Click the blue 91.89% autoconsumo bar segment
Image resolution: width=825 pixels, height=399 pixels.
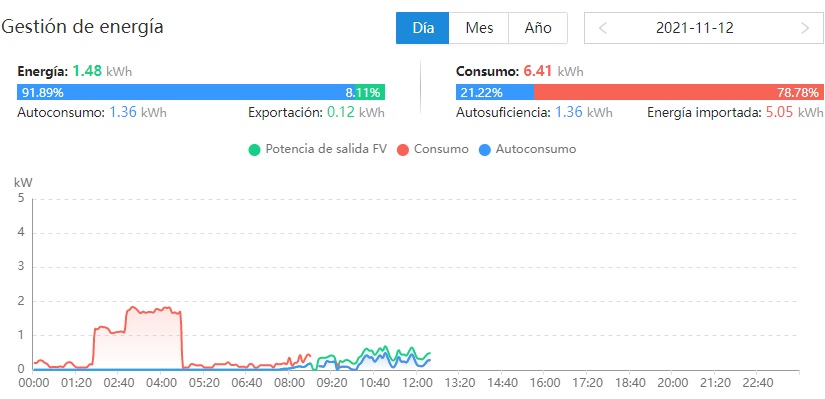point(186,93)
